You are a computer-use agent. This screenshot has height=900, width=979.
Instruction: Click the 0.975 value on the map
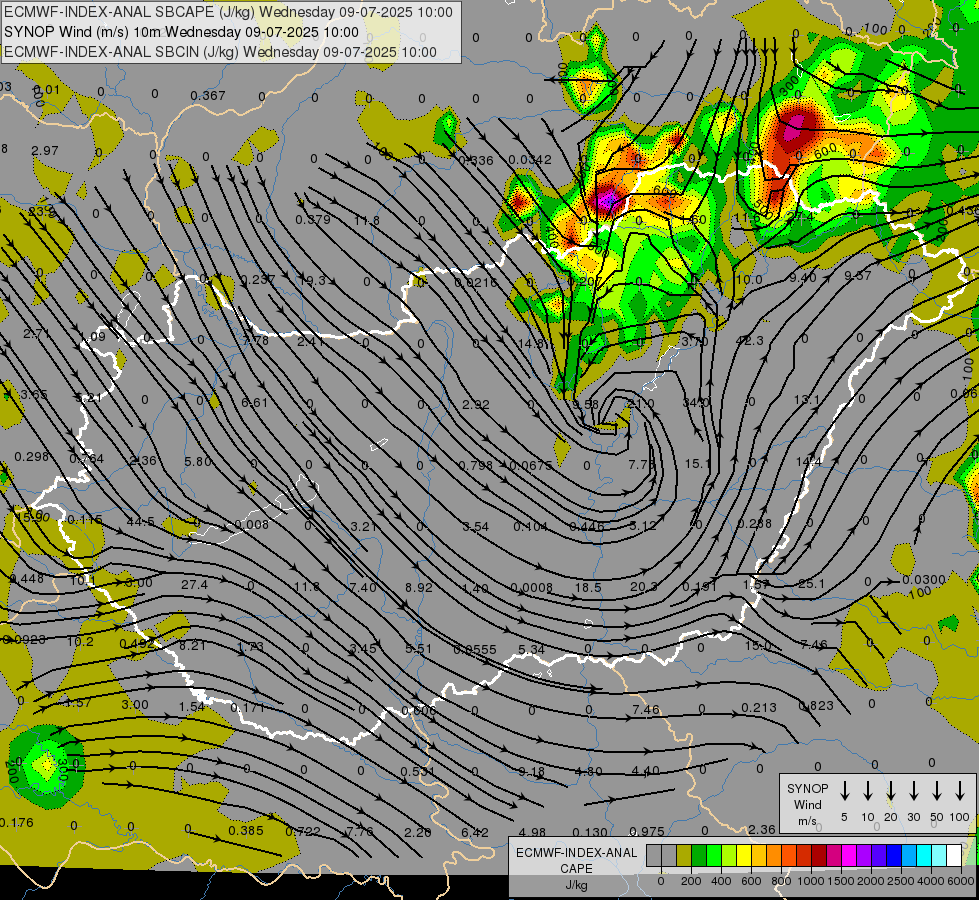tap(647, 831)
